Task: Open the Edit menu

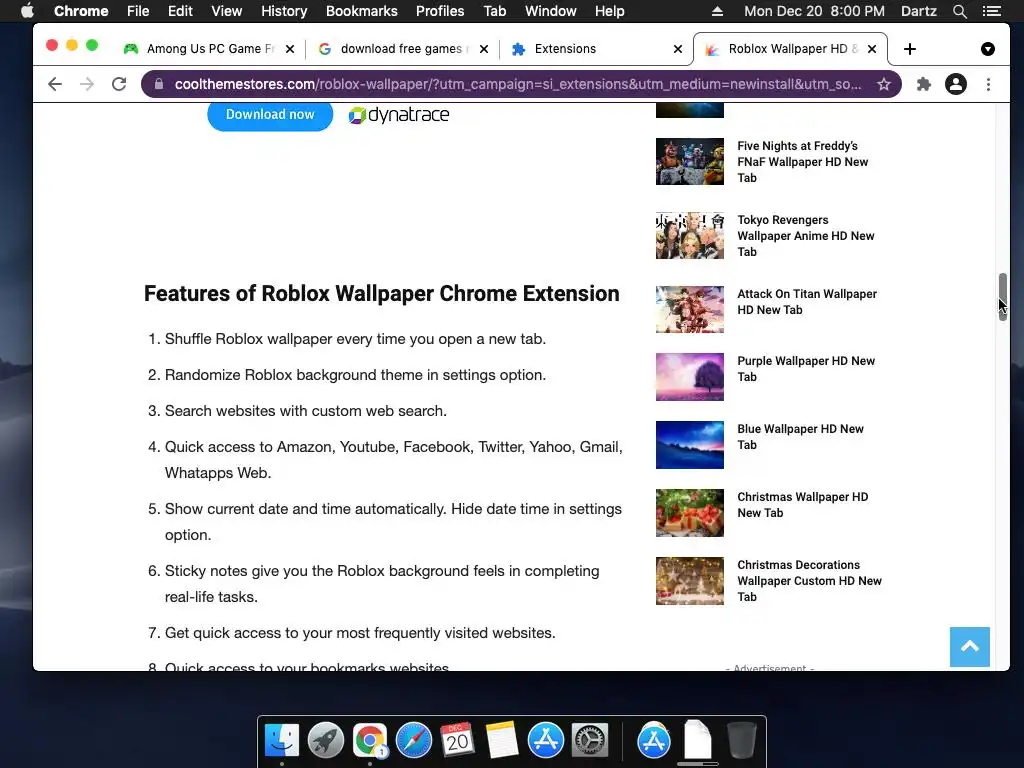Action: (x=180, y=11)
